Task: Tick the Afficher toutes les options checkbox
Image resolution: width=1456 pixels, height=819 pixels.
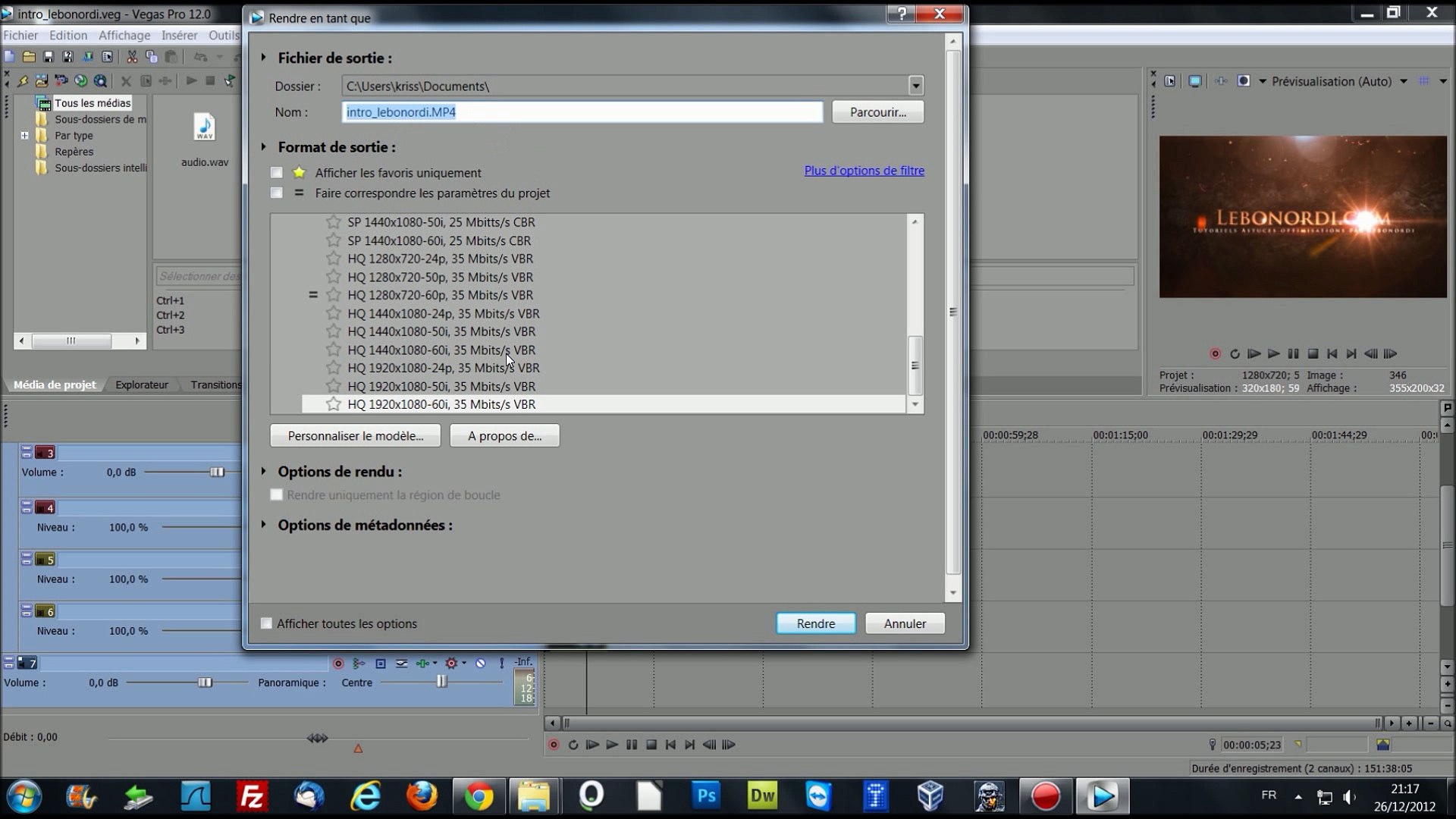Action: pos(266,623)
